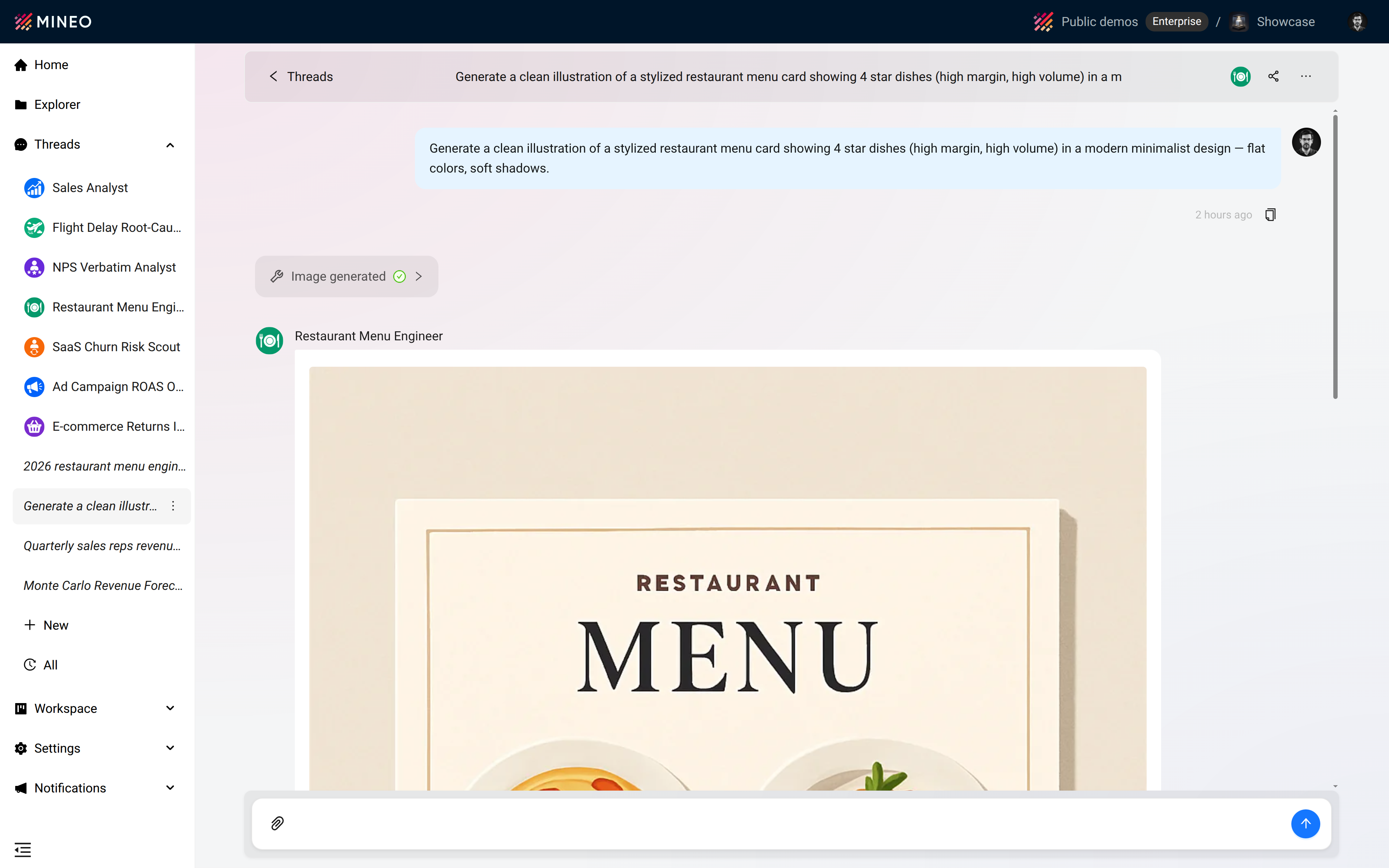Open thread more options ellipsis
This screenshot has width=1389, height=868.
(1306, 76)
